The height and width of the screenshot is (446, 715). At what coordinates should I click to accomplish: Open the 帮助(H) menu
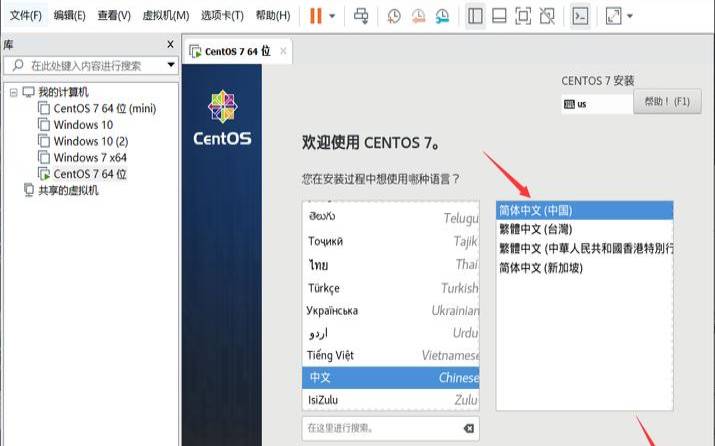[273, 16]
